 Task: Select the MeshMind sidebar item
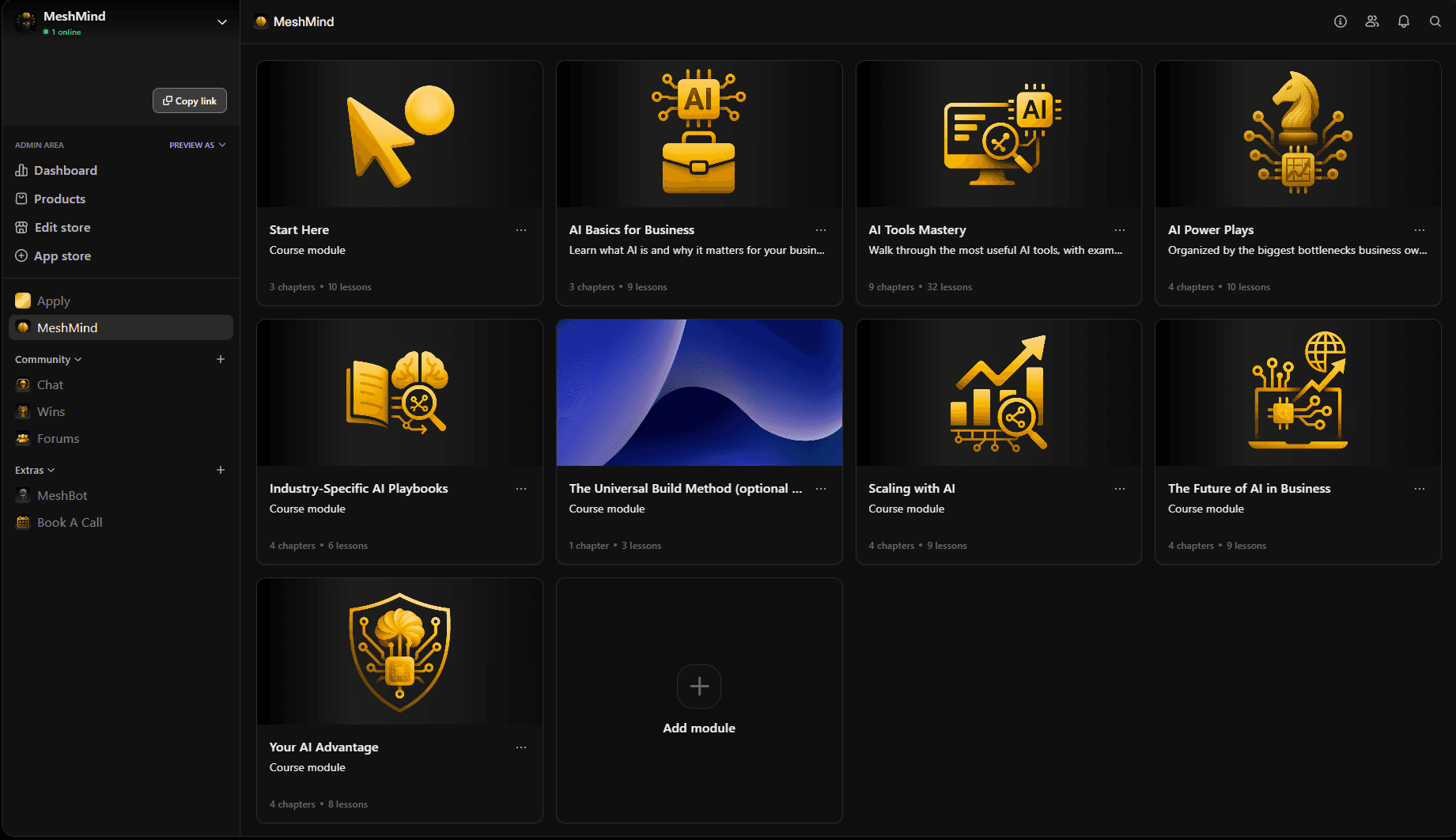(121, 327)
